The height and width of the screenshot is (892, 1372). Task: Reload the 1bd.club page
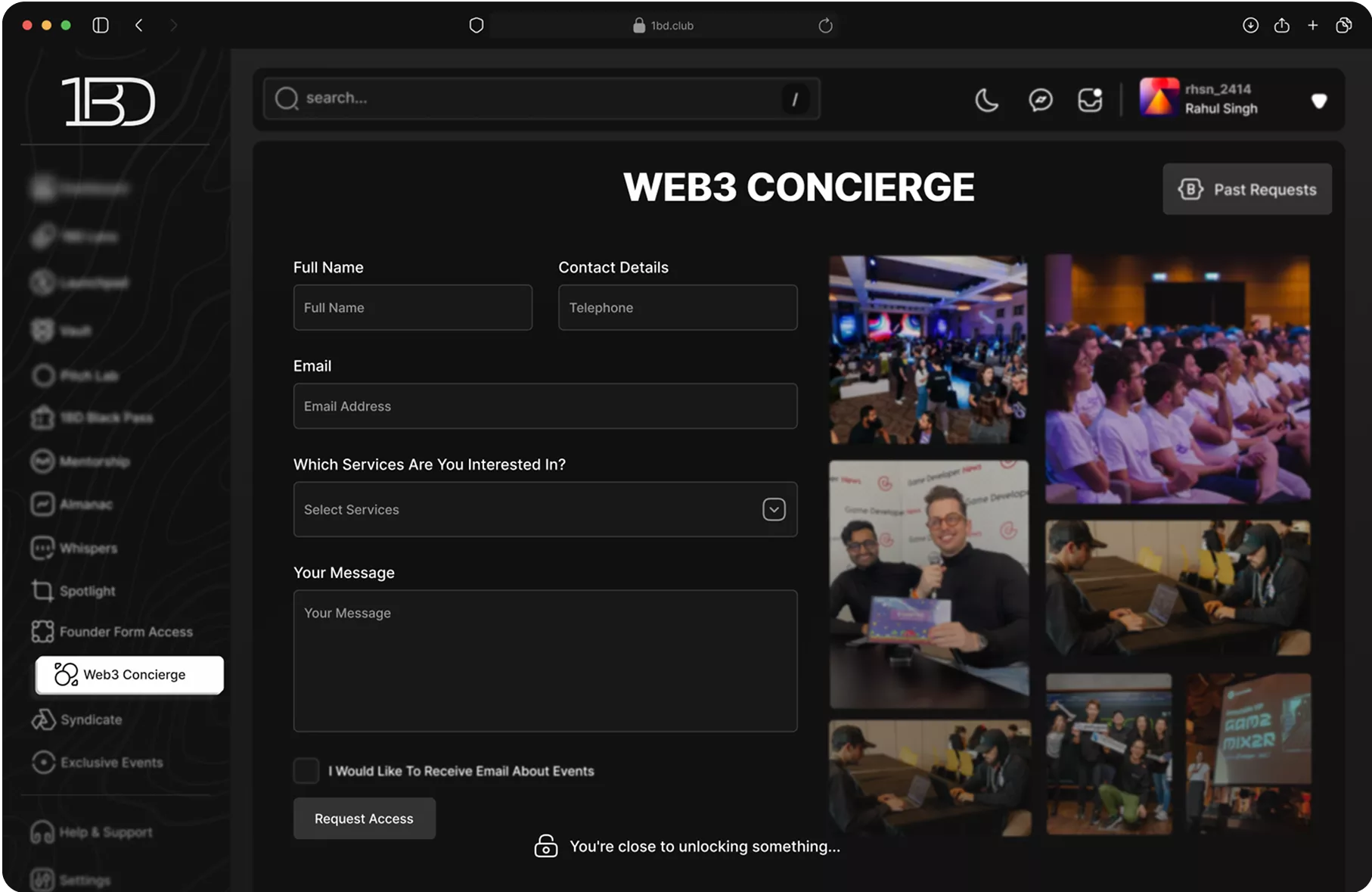[x=825, y=26]
